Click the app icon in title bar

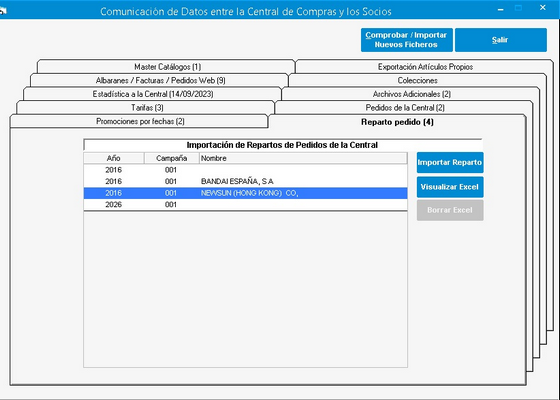3,11
